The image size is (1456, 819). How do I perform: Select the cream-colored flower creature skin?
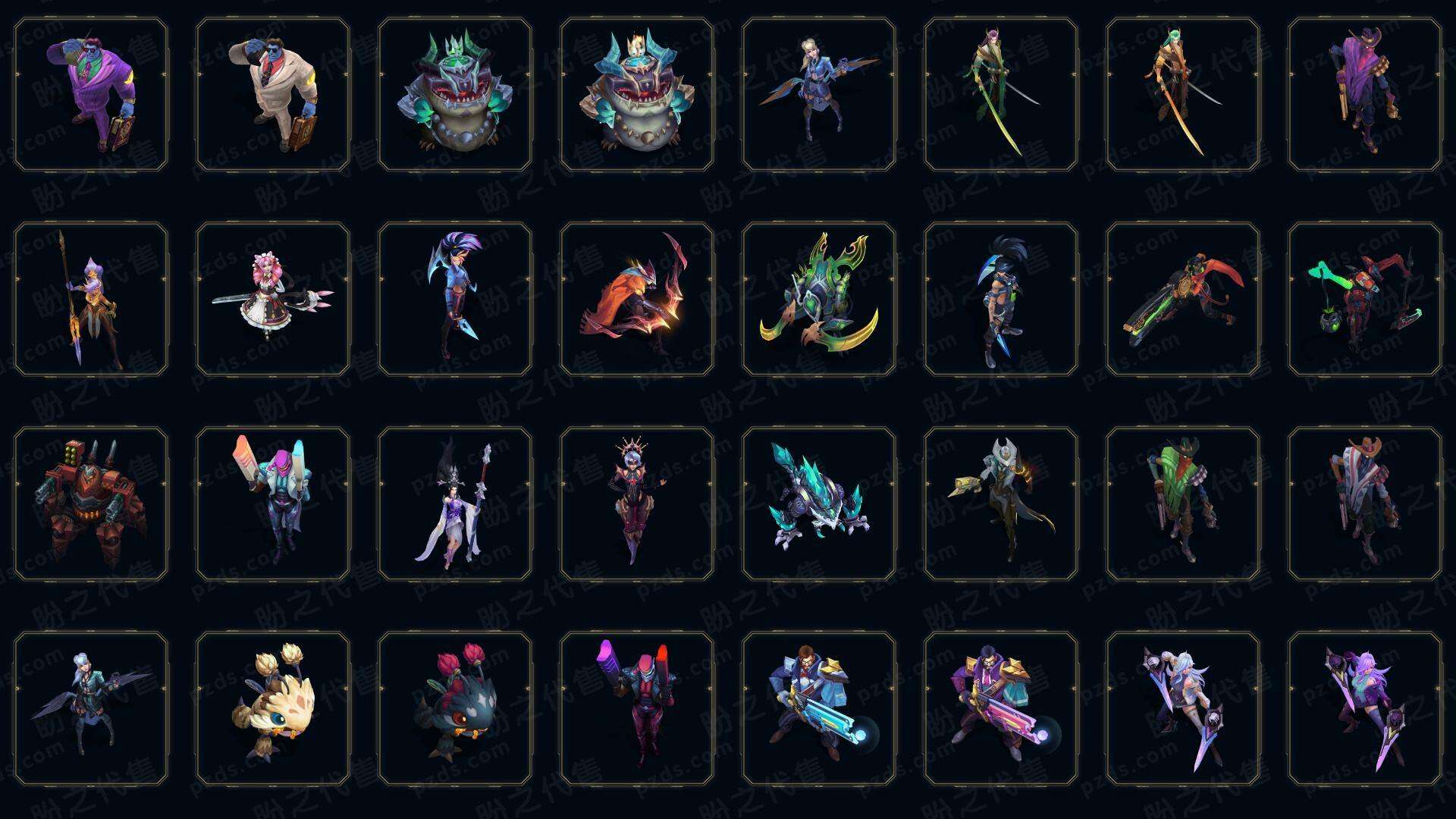[273, 708]
